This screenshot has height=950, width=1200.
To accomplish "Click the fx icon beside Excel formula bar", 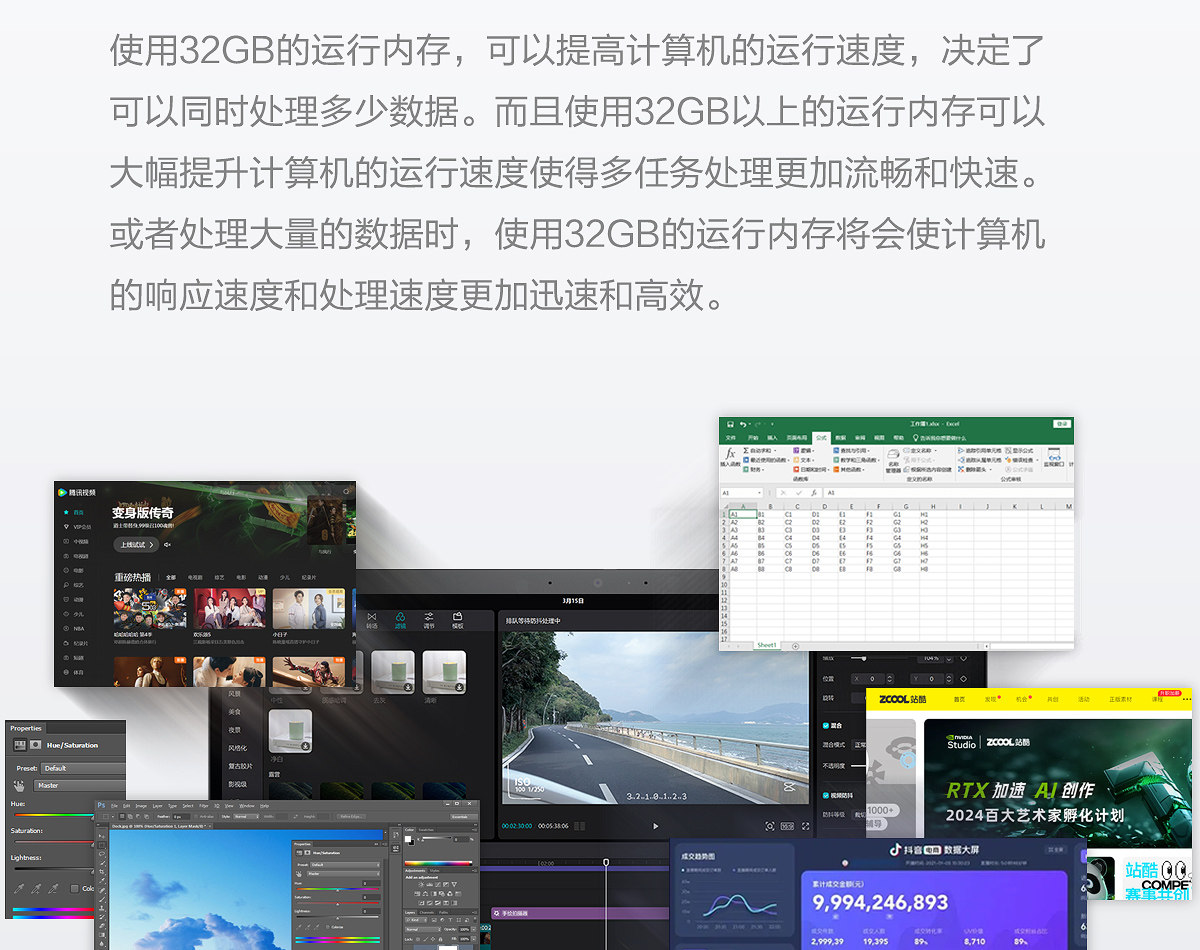I will (x=814, y=493).
